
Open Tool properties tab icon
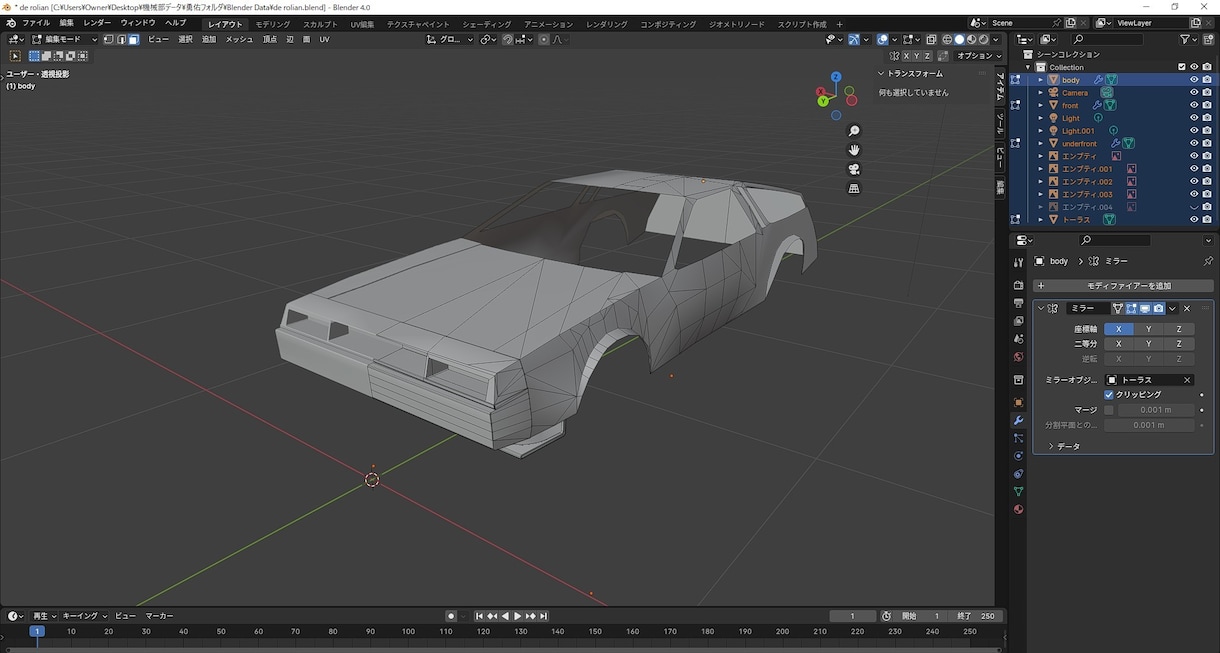click(1019, 262)
